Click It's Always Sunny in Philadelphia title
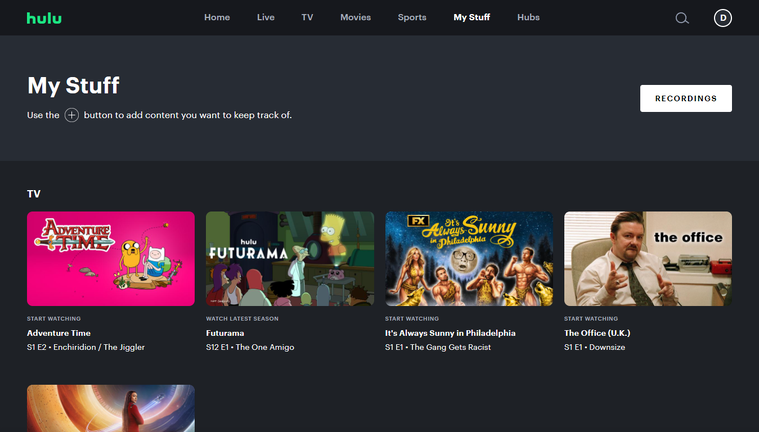The width and height of the screenshot is (759, 432). click(450, 333)
